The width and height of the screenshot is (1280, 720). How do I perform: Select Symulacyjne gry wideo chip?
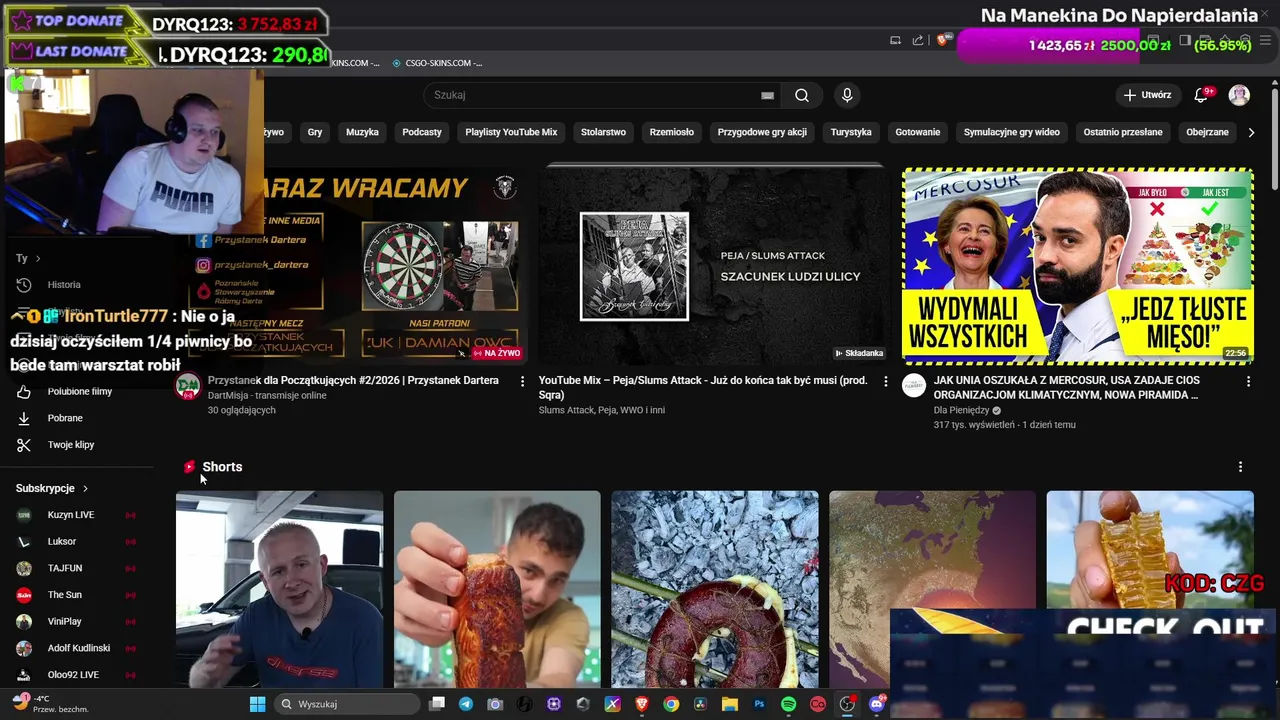tap(1012, 132)
